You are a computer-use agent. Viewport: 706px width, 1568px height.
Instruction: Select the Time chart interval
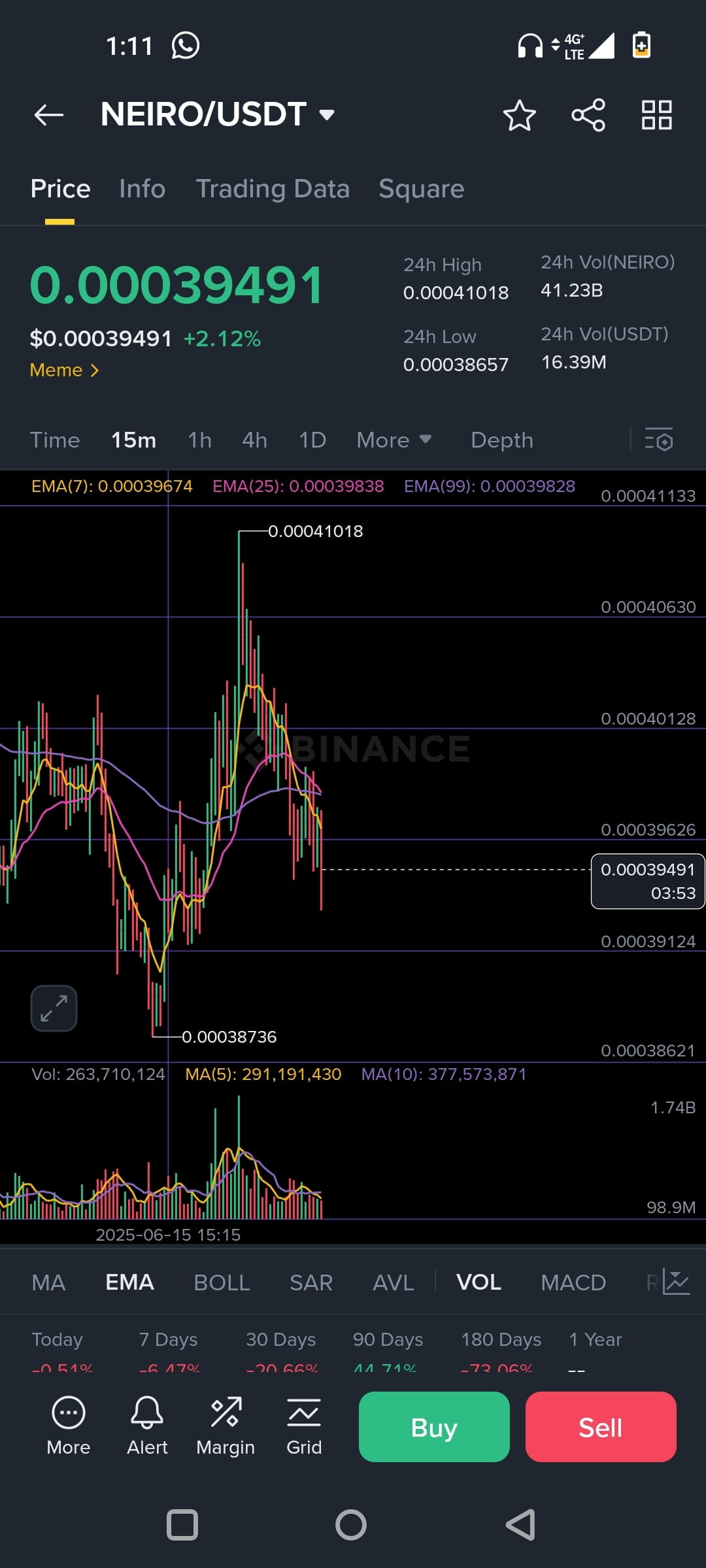(55, 440)
